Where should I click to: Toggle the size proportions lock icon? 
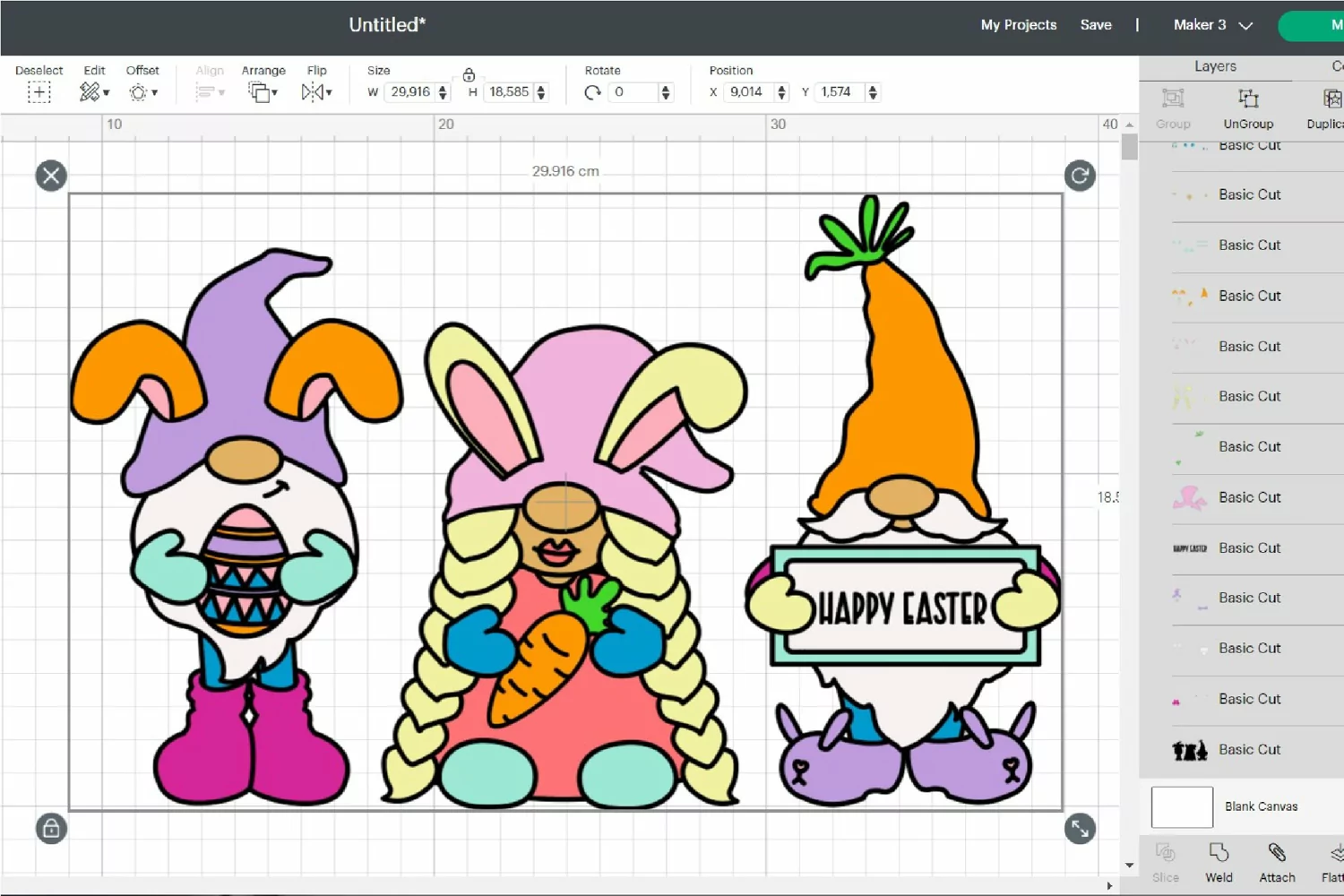(x=469, y=75)
